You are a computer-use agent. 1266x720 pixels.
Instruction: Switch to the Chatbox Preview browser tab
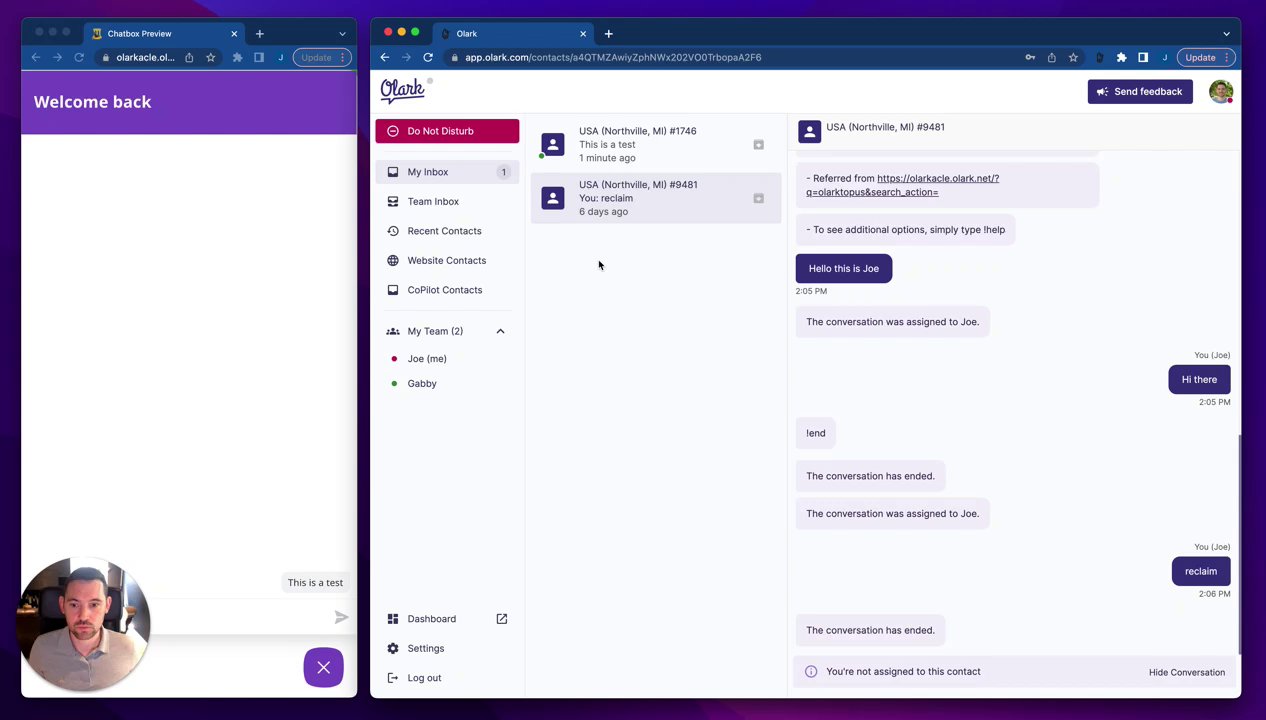tap(165, 33)
